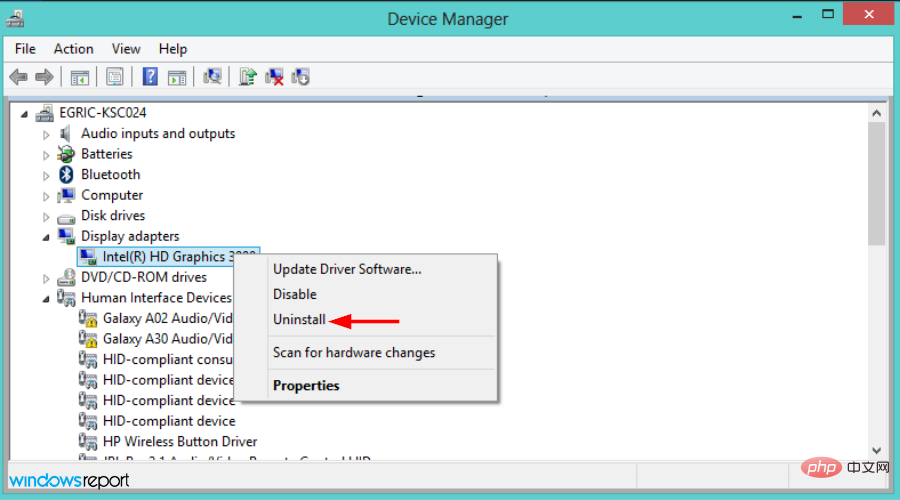Select the DVD/CD-ROM drives category icon

pos(66,277)
